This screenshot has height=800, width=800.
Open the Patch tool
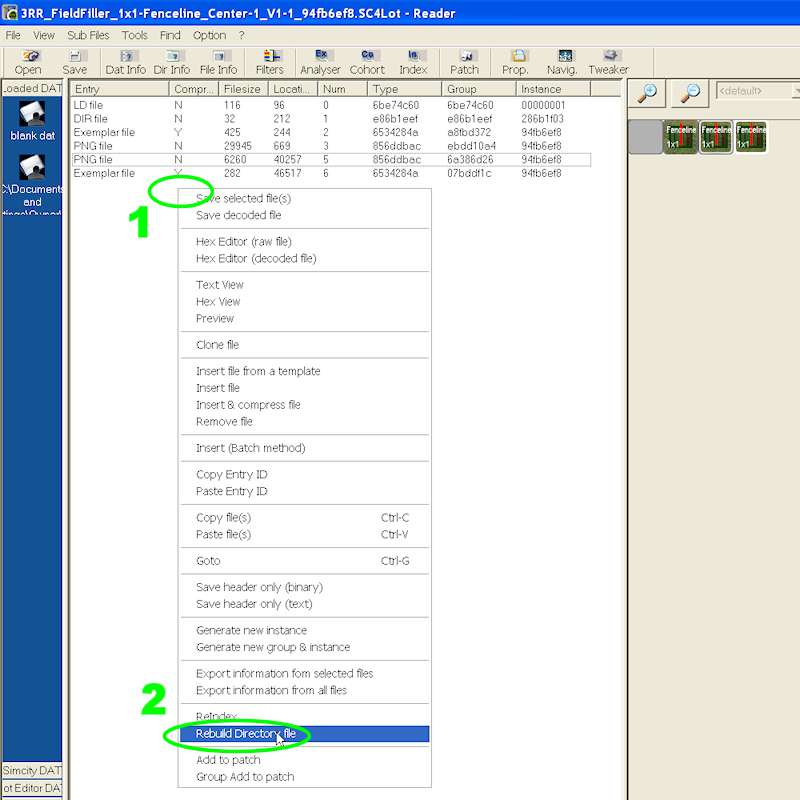(x=464, y=63)
